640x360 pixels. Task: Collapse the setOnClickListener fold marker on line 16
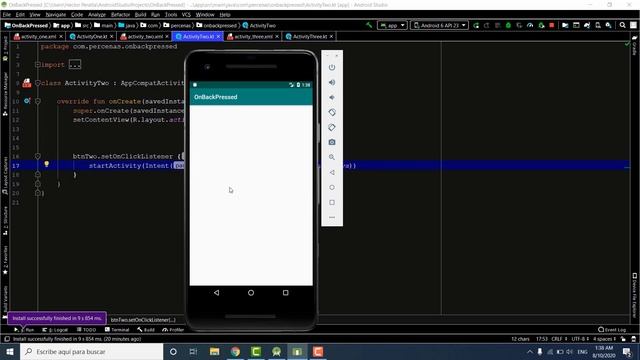point(38,156)
